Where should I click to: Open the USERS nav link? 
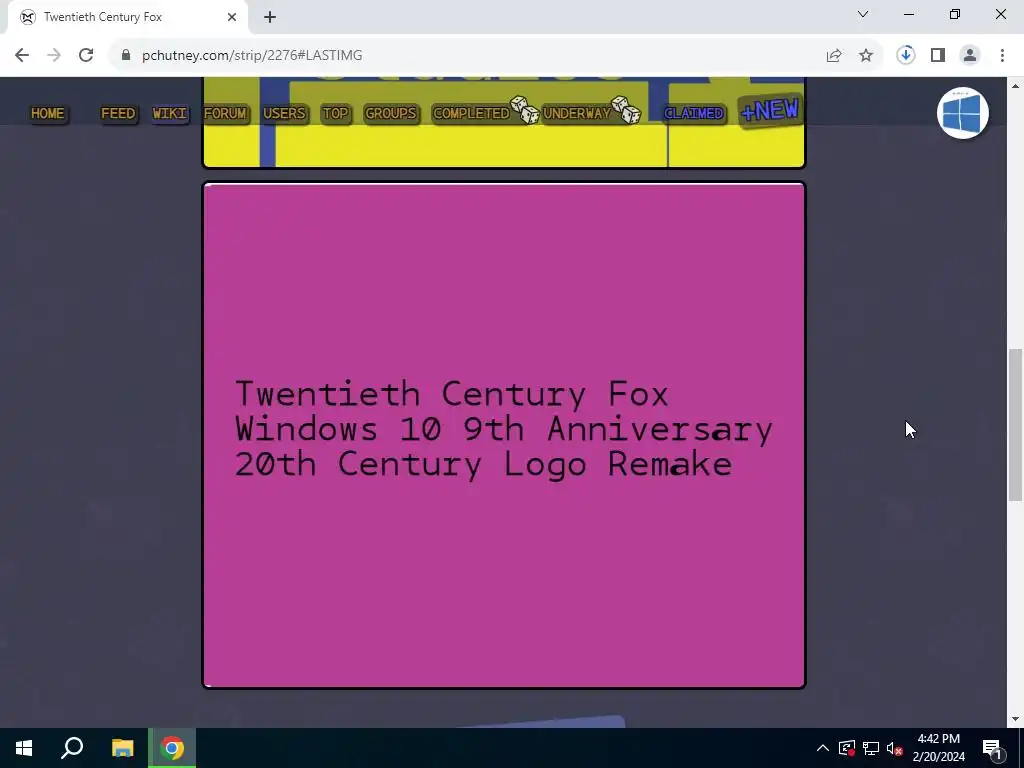[284, 114]
